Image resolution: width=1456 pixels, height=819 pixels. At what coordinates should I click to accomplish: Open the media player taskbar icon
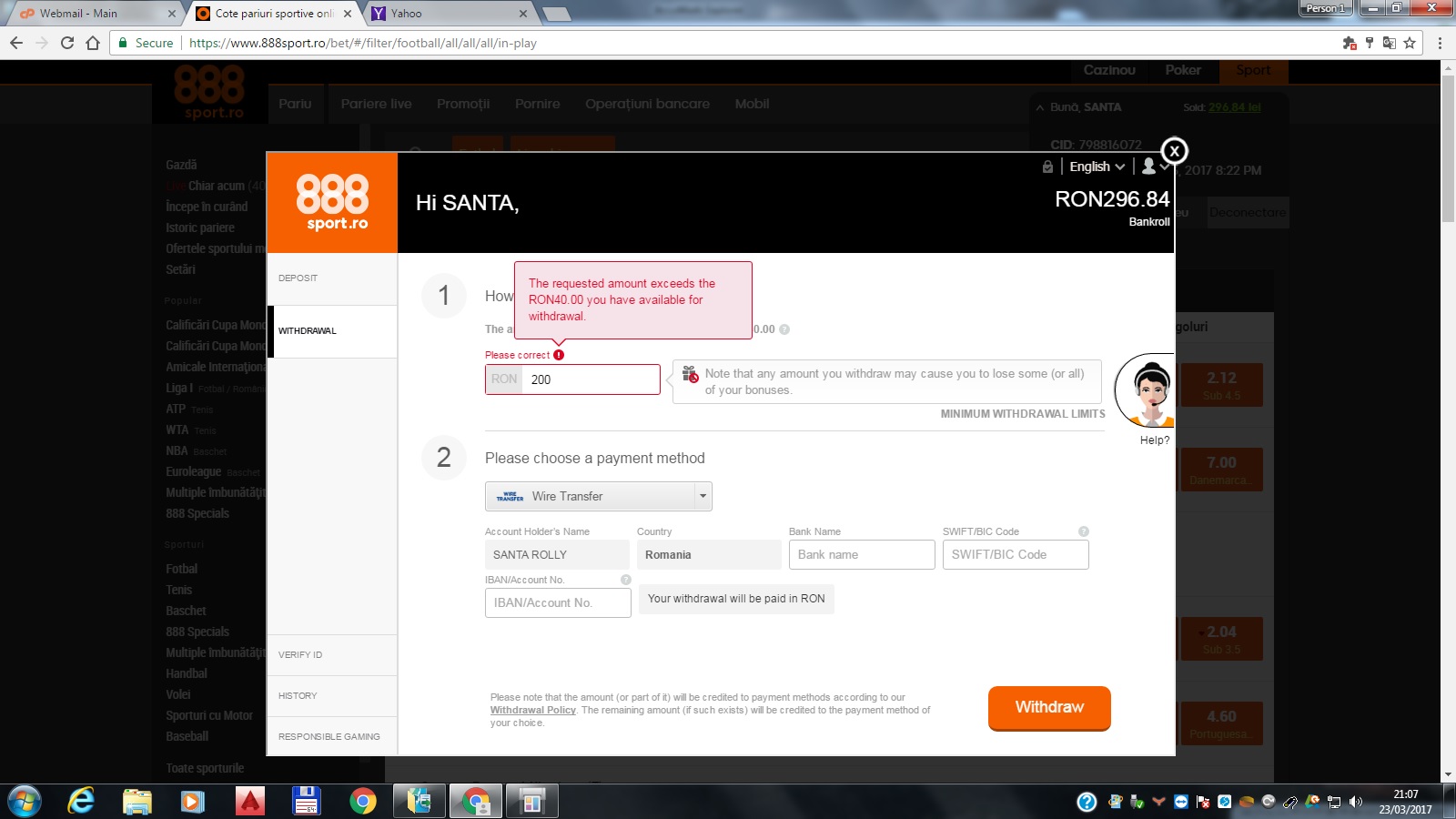pos(192,802)
